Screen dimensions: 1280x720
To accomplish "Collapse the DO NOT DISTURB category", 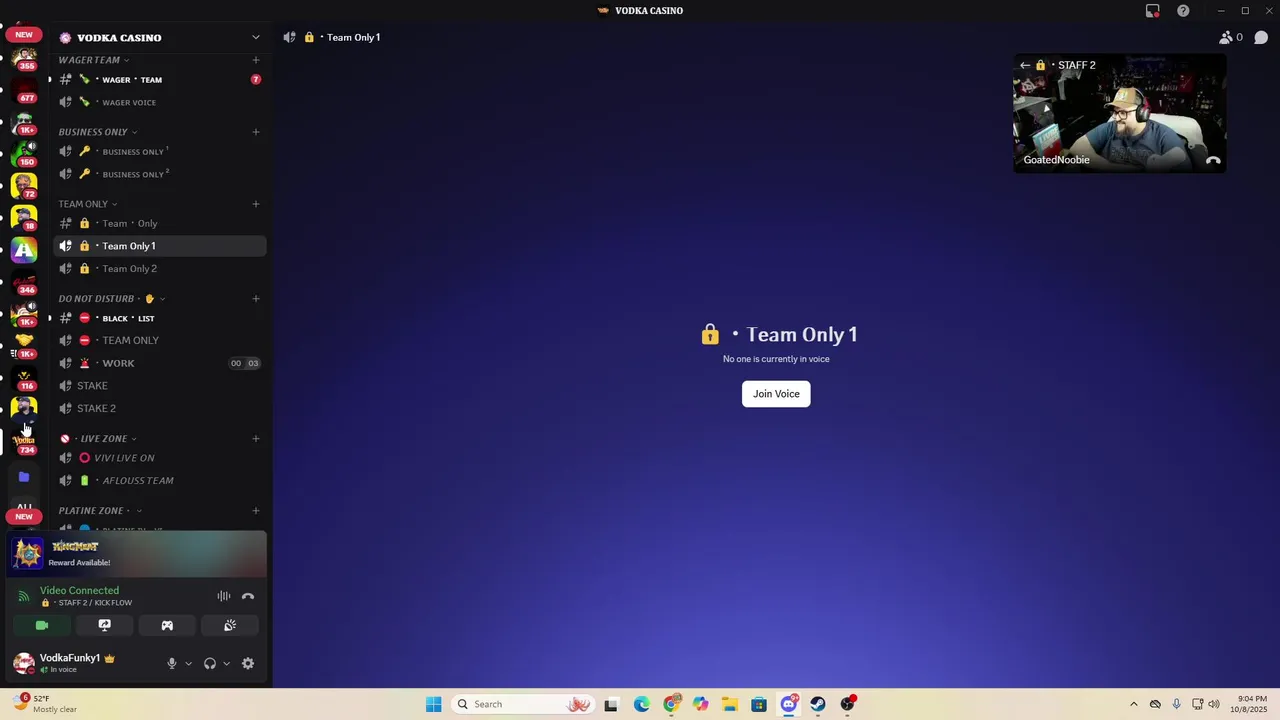I will (x=112, y=298).
